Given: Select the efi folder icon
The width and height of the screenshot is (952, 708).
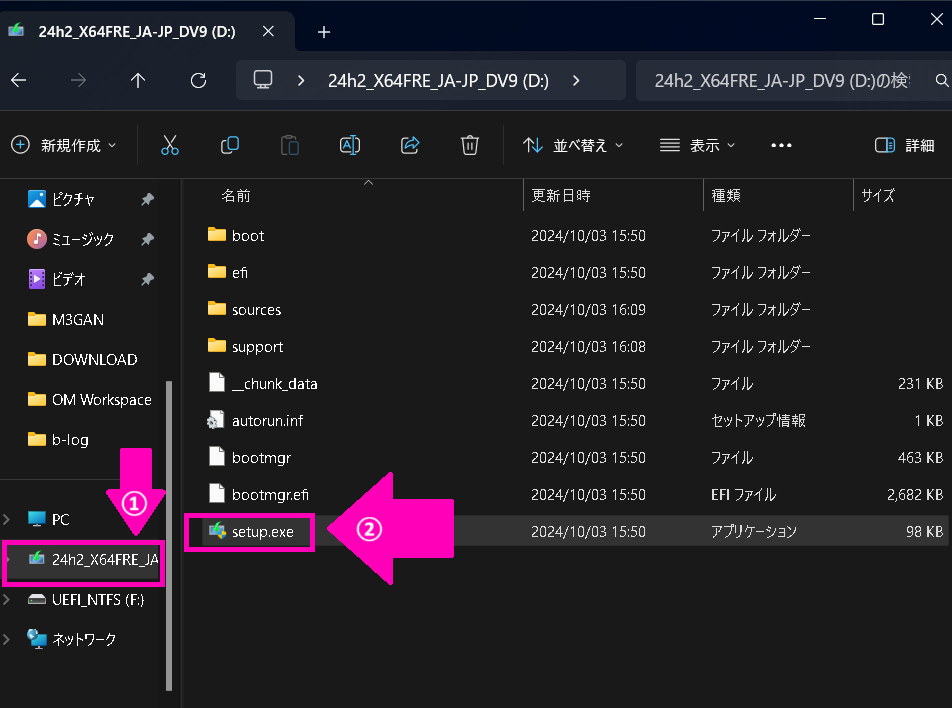Looking at the screenshot, I should click(217, 271).
